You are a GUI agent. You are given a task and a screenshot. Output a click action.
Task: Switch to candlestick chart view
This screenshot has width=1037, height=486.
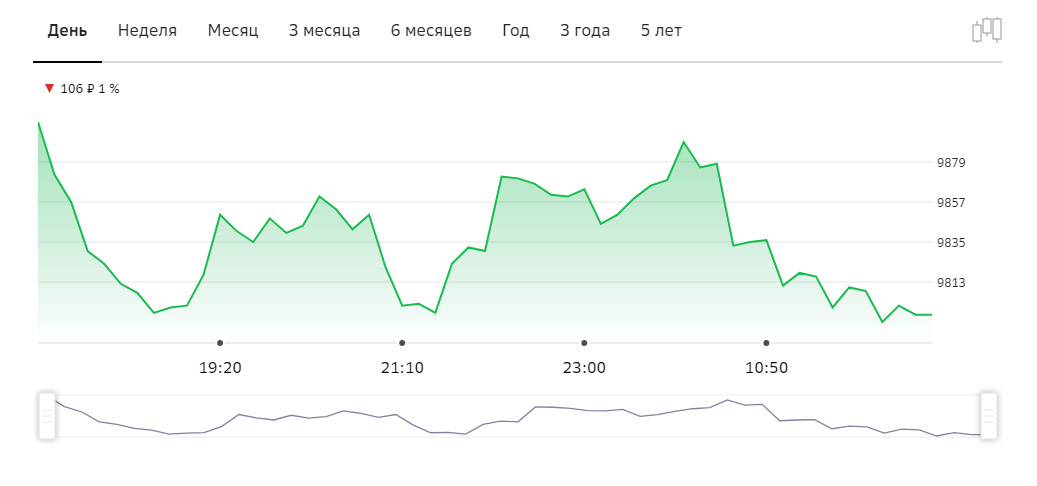click(x=986, y=30)
